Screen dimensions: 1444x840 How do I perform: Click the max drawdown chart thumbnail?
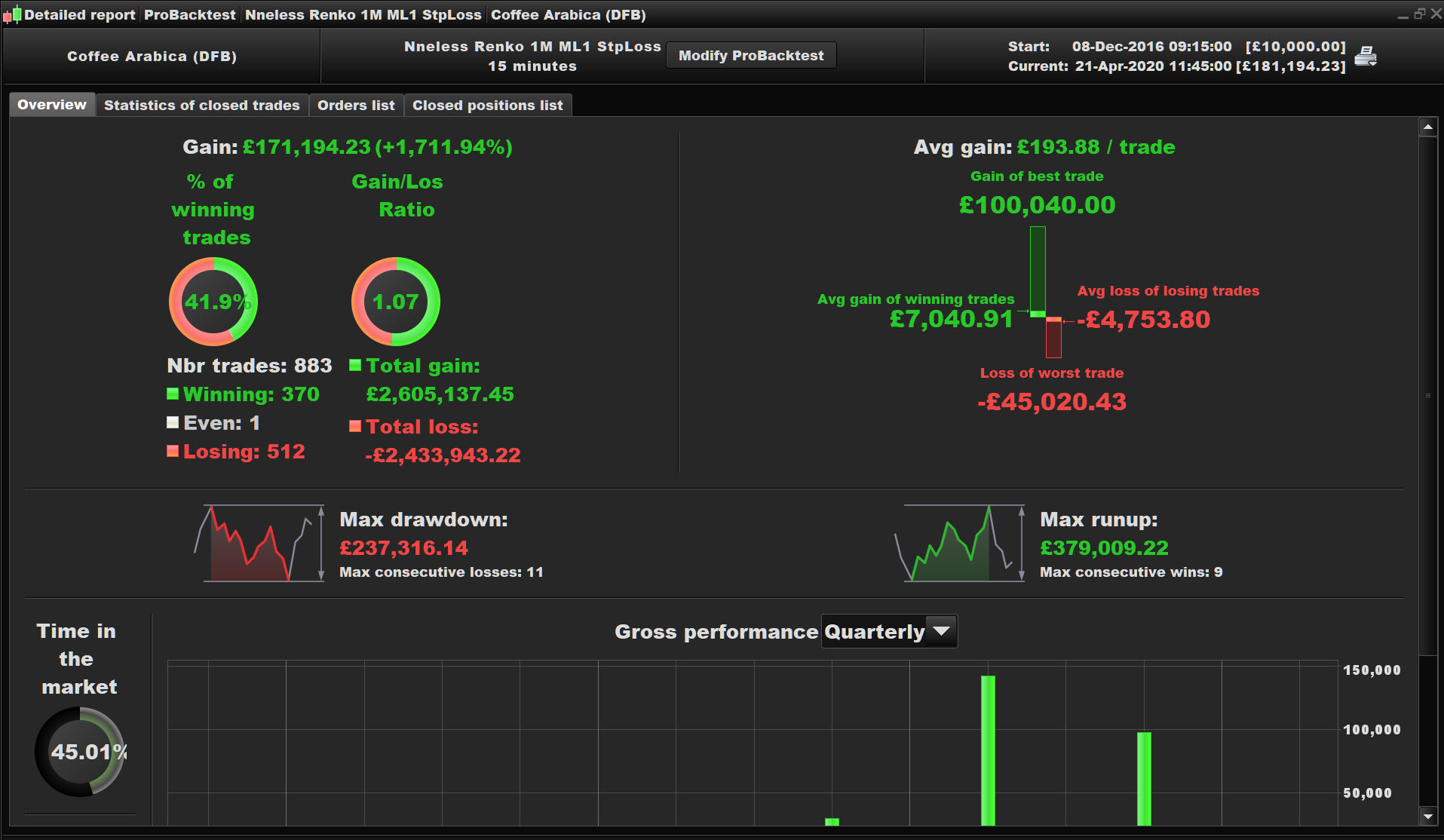coord(260,543)
